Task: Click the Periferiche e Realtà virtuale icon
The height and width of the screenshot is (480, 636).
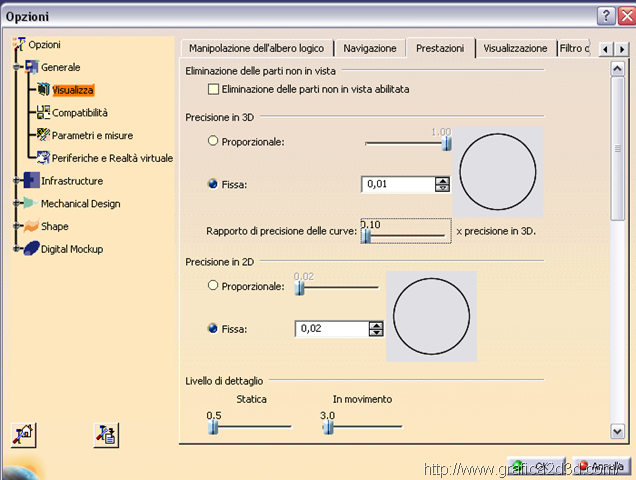Action: tap(43, 158)
